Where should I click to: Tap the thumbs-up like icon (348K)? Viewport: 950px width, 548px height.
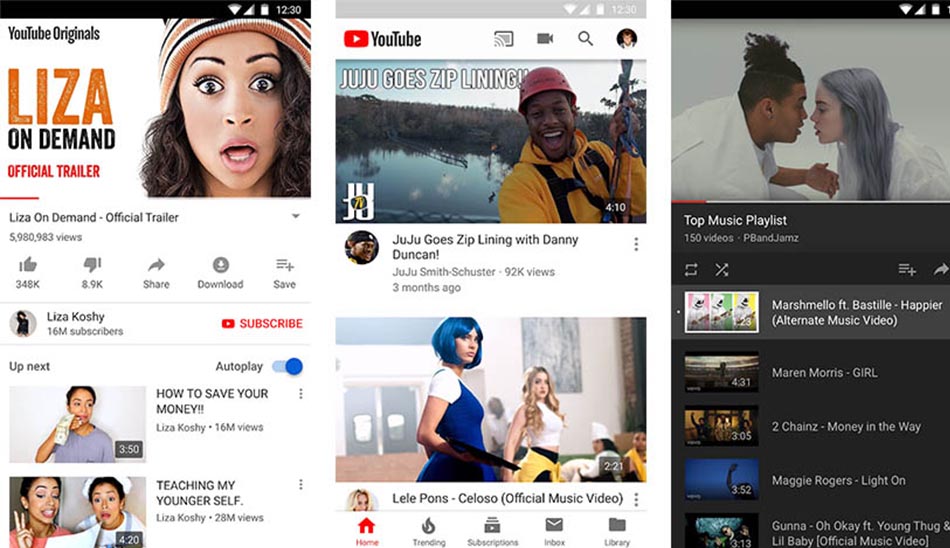click(28, 264)
